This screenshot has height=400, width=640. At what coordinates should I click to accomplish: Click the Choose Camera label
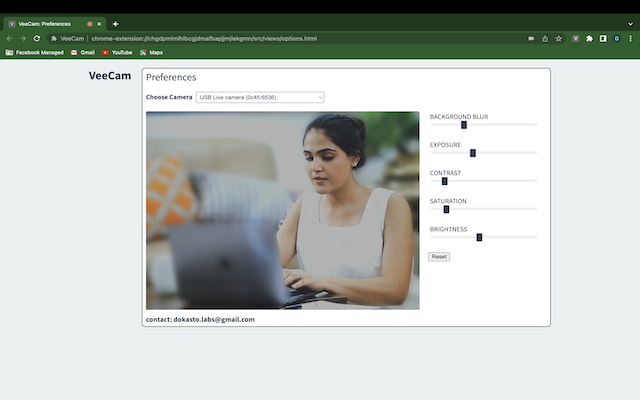[x=169, y=97]
